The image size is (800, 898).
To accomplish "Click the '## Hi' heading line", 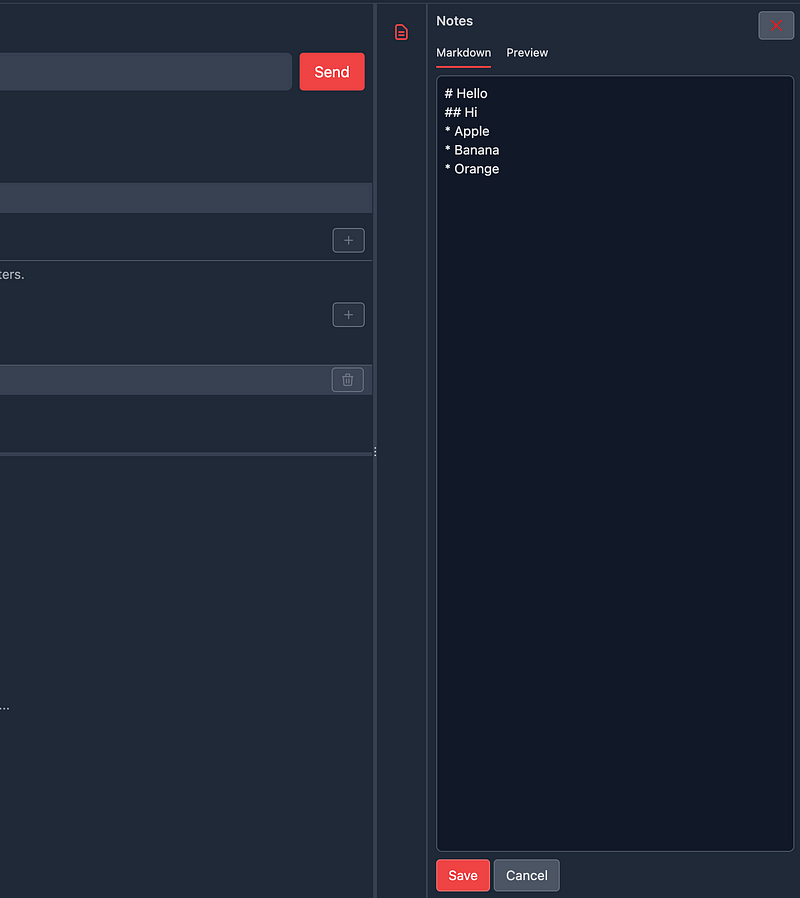I will tap(462, 113).
